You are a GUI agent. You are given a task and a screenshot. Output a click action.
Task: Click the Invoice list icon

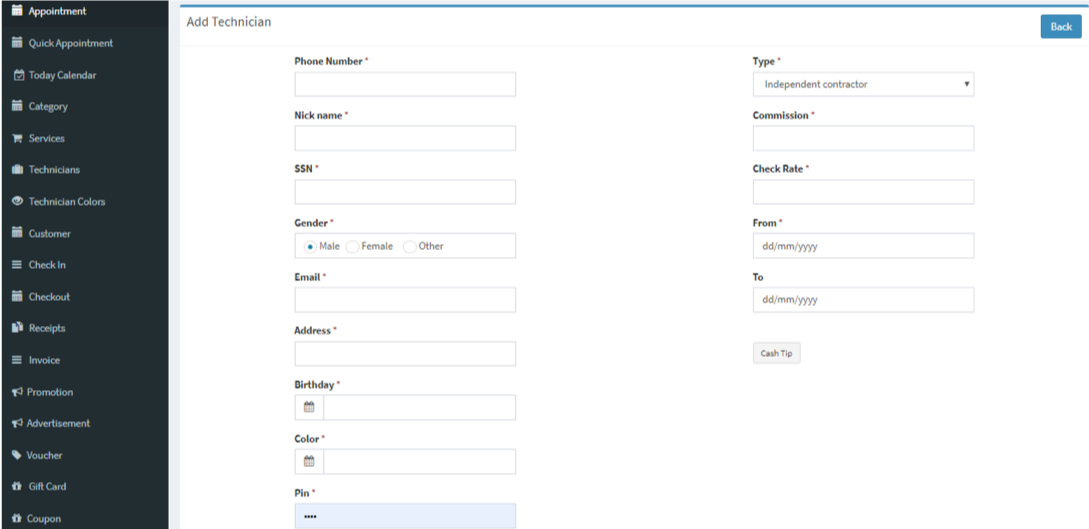(17, 360)
